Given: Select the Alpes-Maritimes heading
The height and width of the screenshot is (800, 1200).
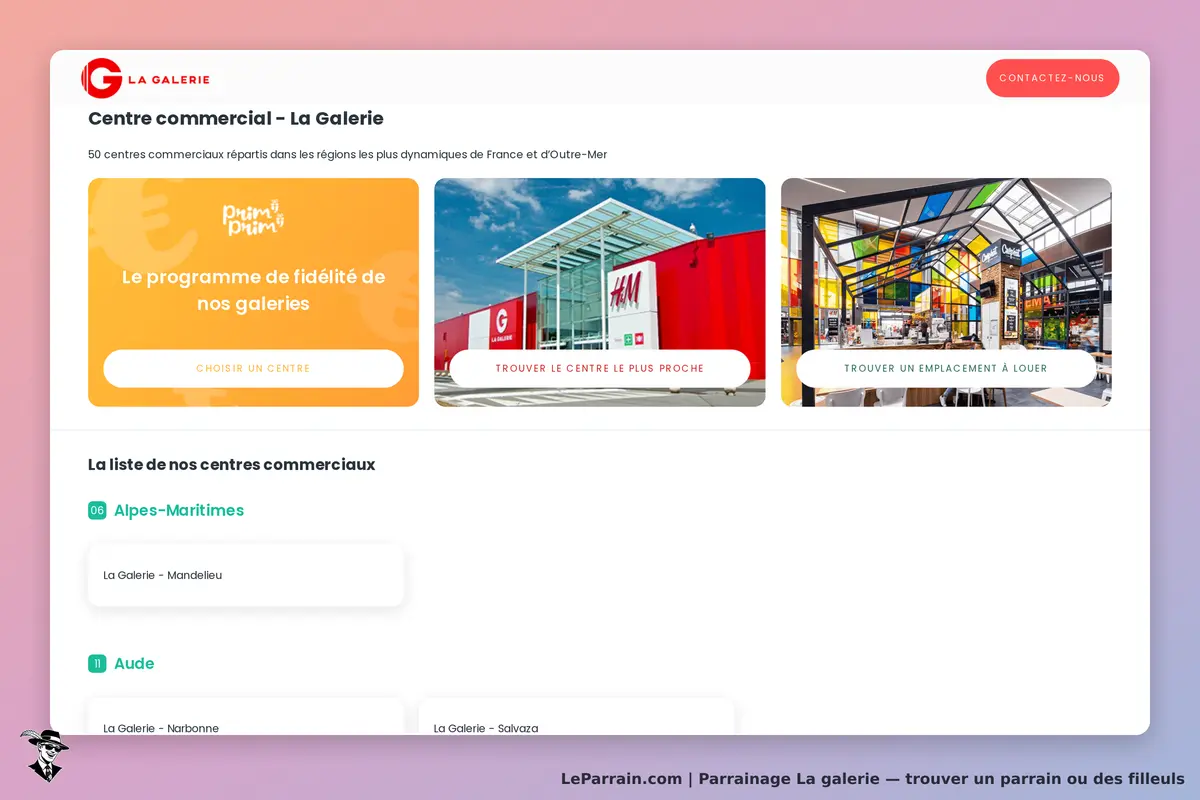Looking at the screenshot, I should pyautogui.click(x=179, y=510).
